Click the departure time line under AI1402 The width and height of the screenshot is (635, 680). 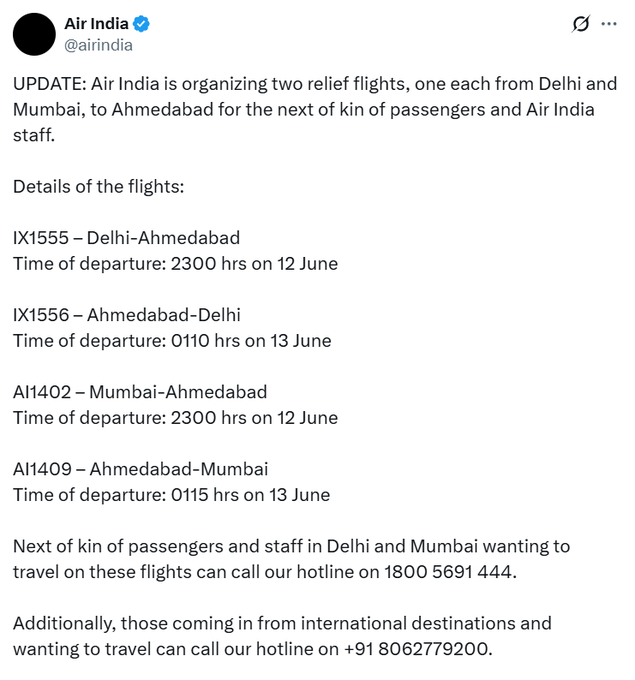[x=175, y=418]
